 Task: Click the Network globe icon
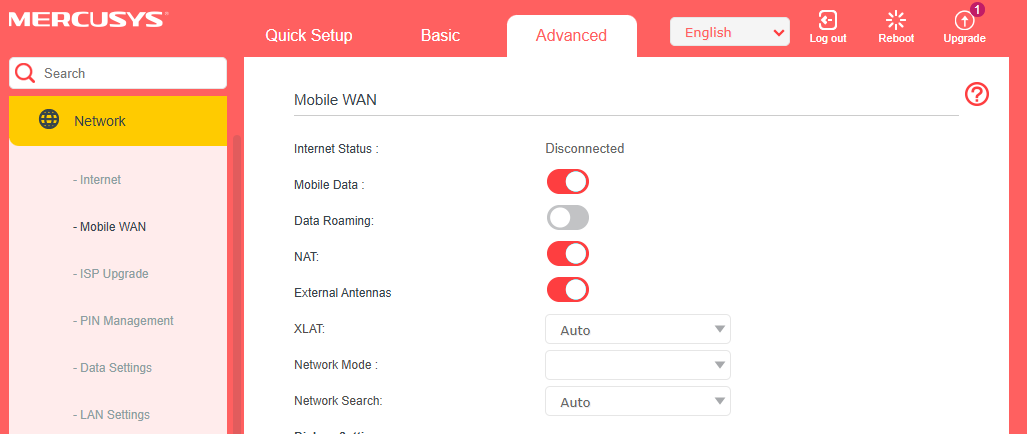(48, 120)
